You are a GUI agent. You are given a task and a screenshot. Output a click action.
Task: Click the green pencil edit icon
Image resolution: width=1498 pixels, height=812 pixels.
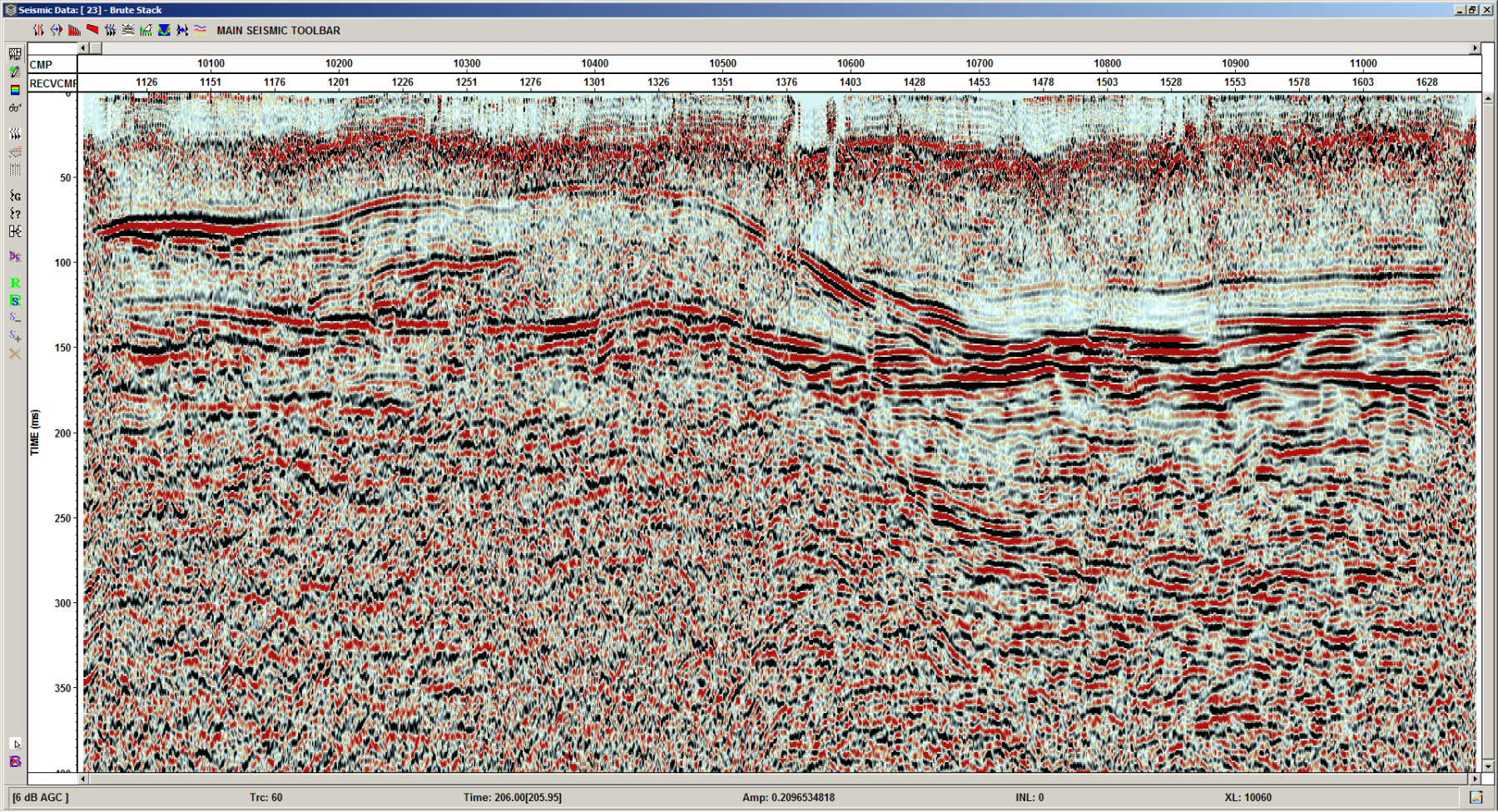(15, 72)
